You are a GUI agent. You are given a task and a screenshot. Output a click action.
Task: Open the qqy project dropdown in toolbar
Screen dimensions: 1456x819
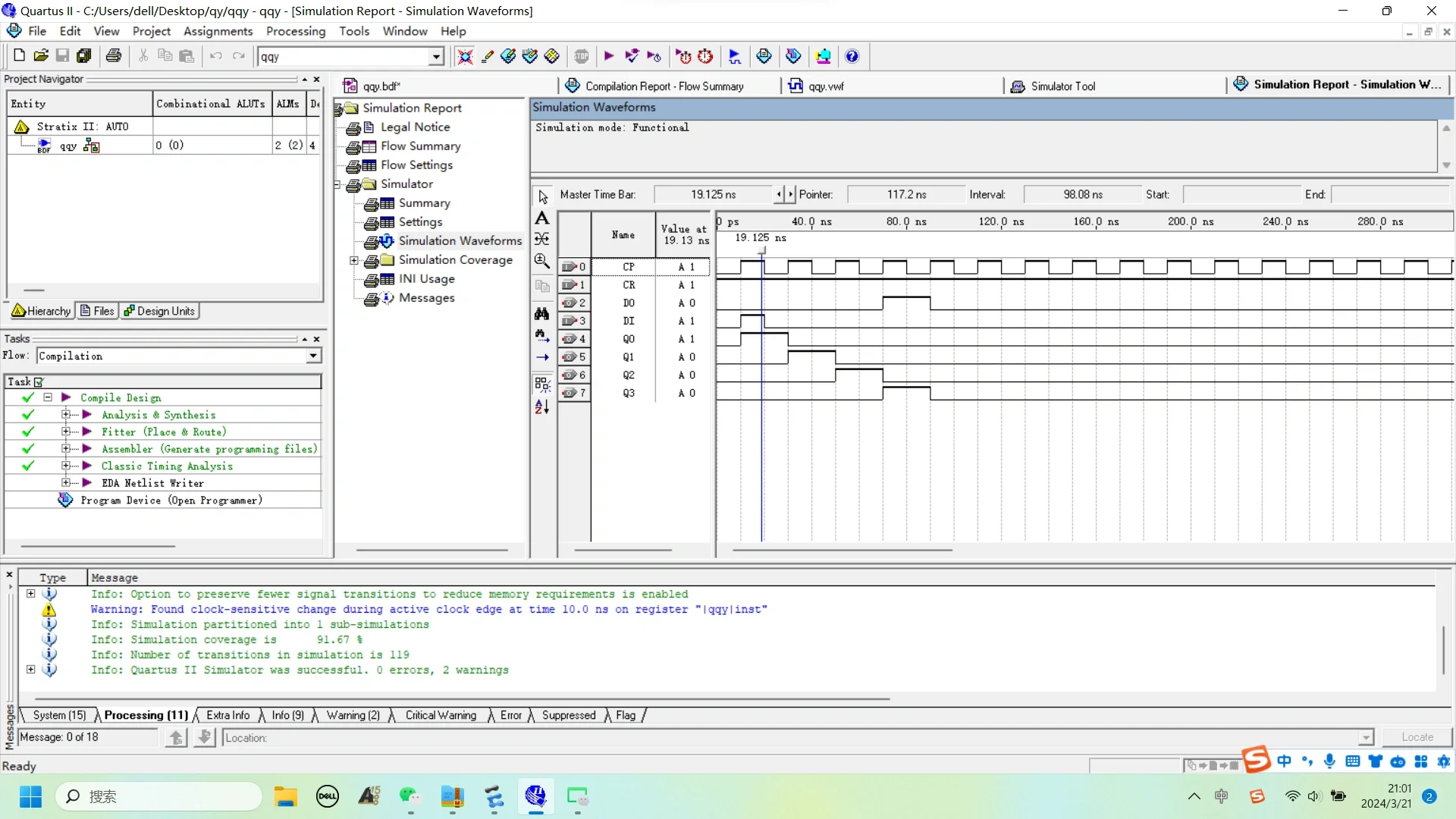[436, 57]
